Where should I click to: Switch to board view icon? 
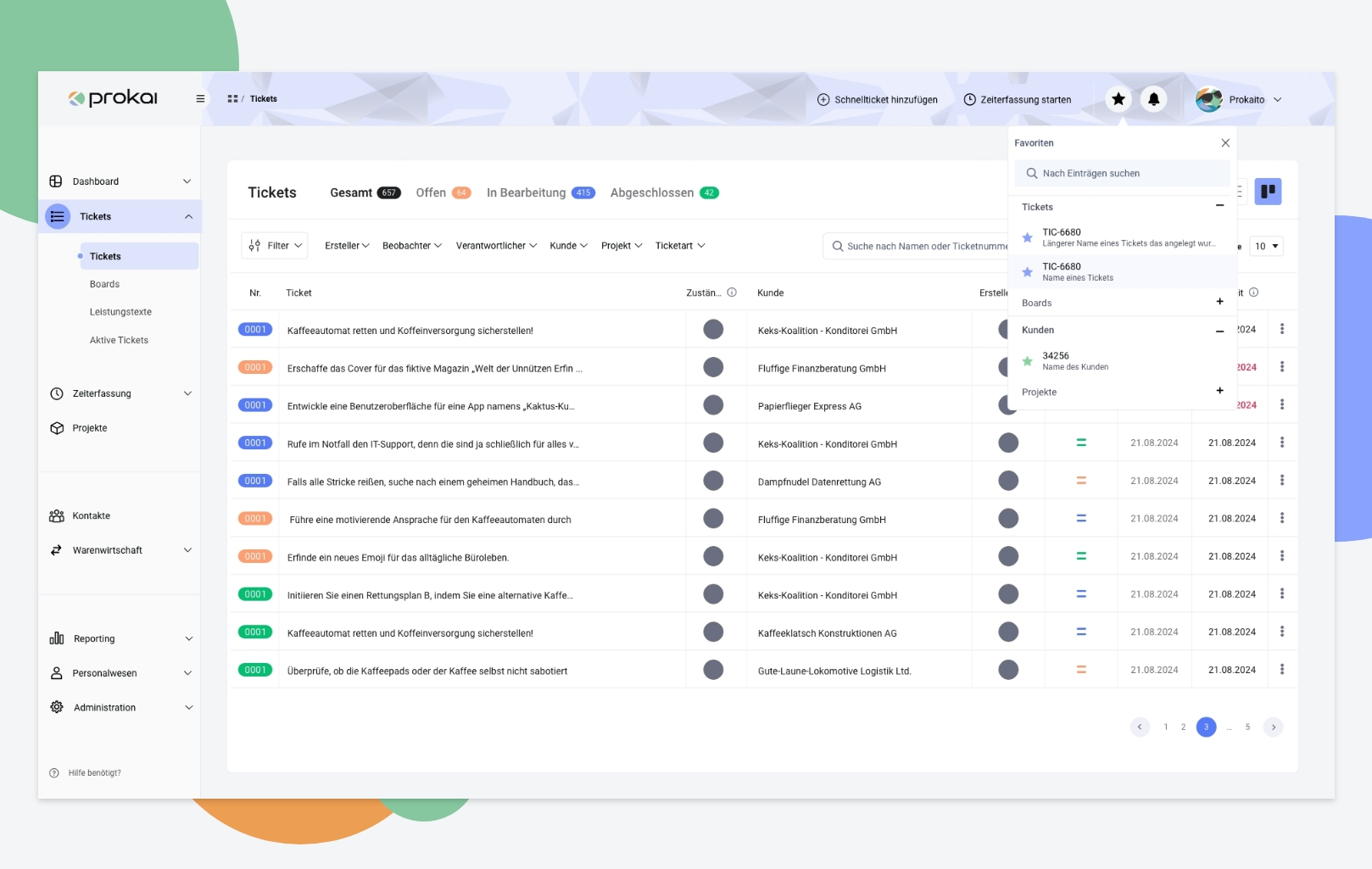click(x=1268, y=192)
